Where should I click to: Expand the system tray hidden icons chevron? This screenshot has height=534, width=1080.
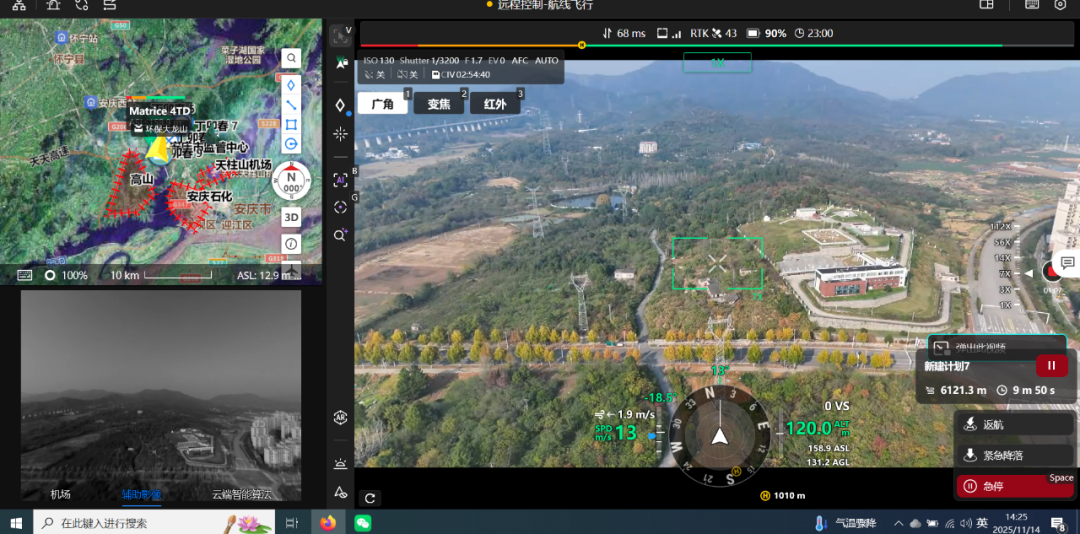[898, 524]
